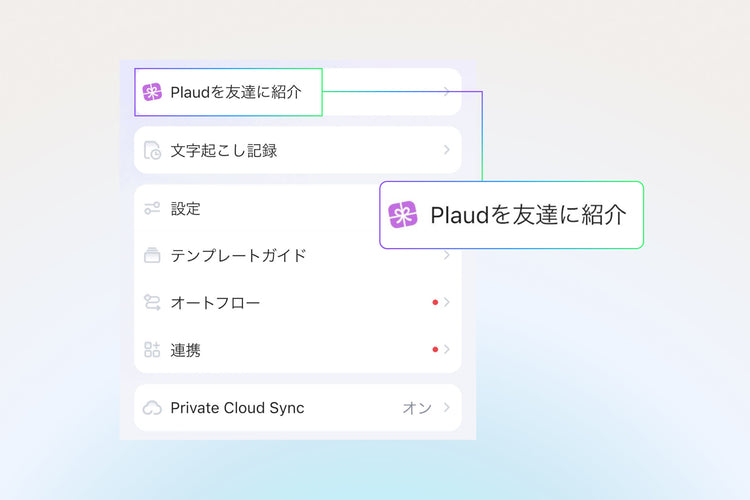Open Private Cloud Sync via its chevron
The width and height of the screenshot is (750, 500).
point(447,408)
